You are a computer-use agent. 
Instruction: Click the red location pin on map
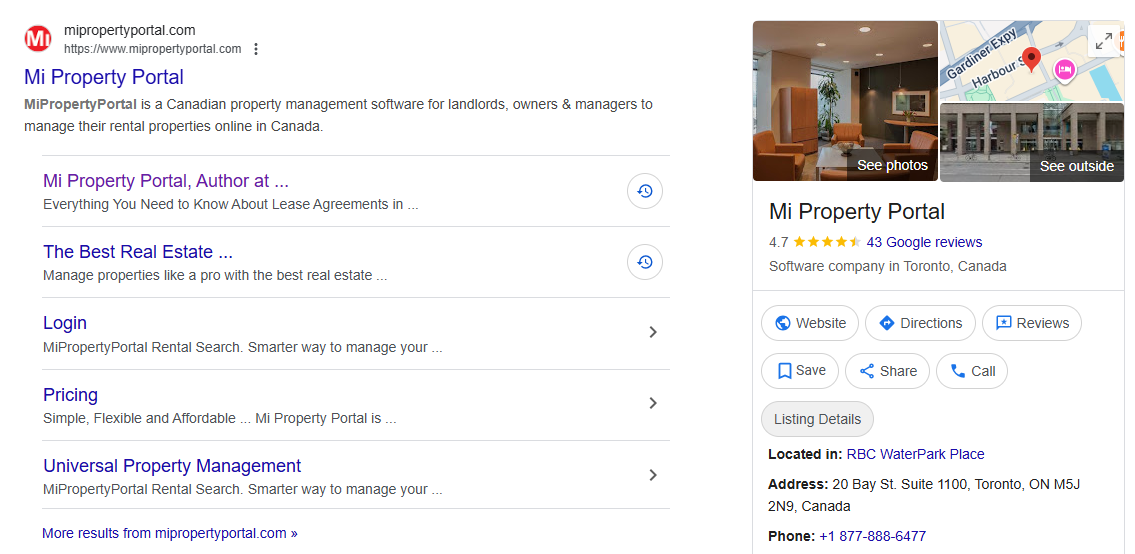pyautogui.click(x=1031, y=58)
